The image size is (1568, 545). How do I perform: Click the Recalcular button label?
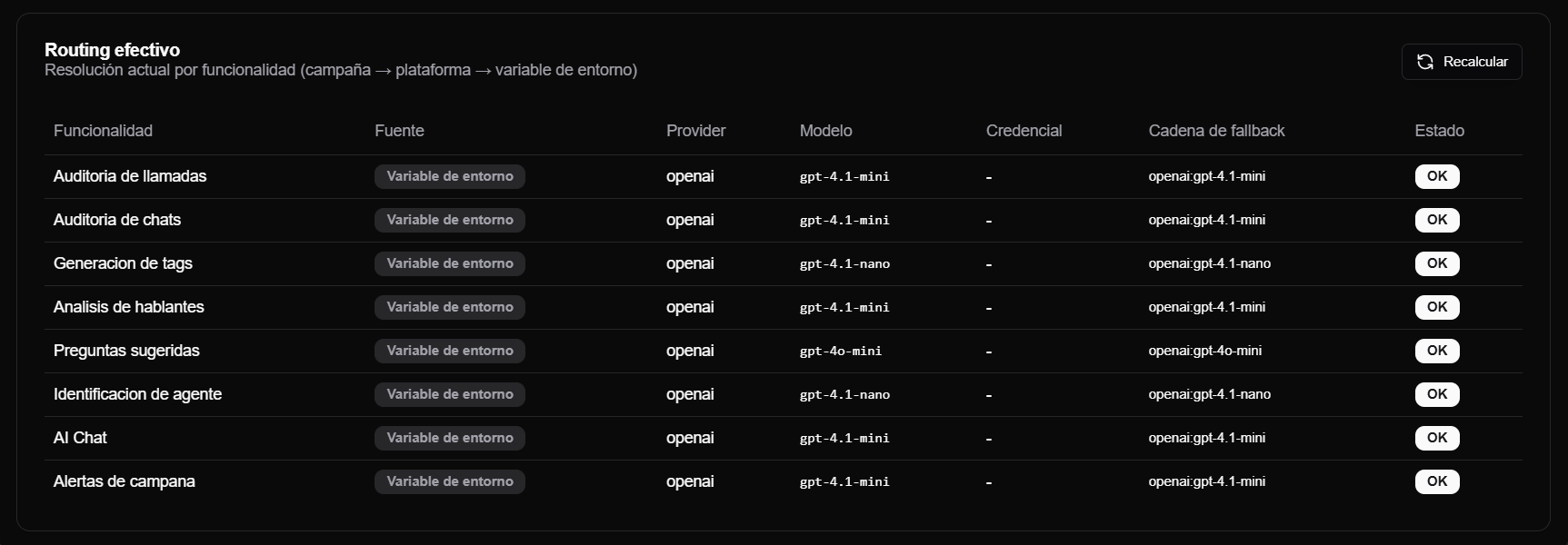(x=1475, y=62)
